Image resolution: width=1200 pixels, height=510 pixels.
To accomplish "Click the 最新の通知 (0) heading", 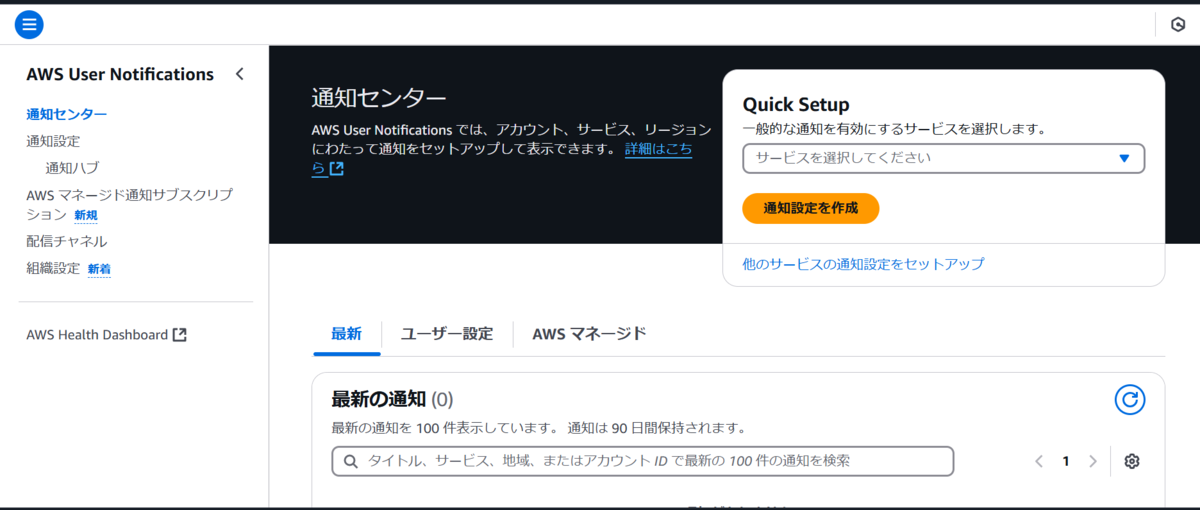I will pos(392,400).
